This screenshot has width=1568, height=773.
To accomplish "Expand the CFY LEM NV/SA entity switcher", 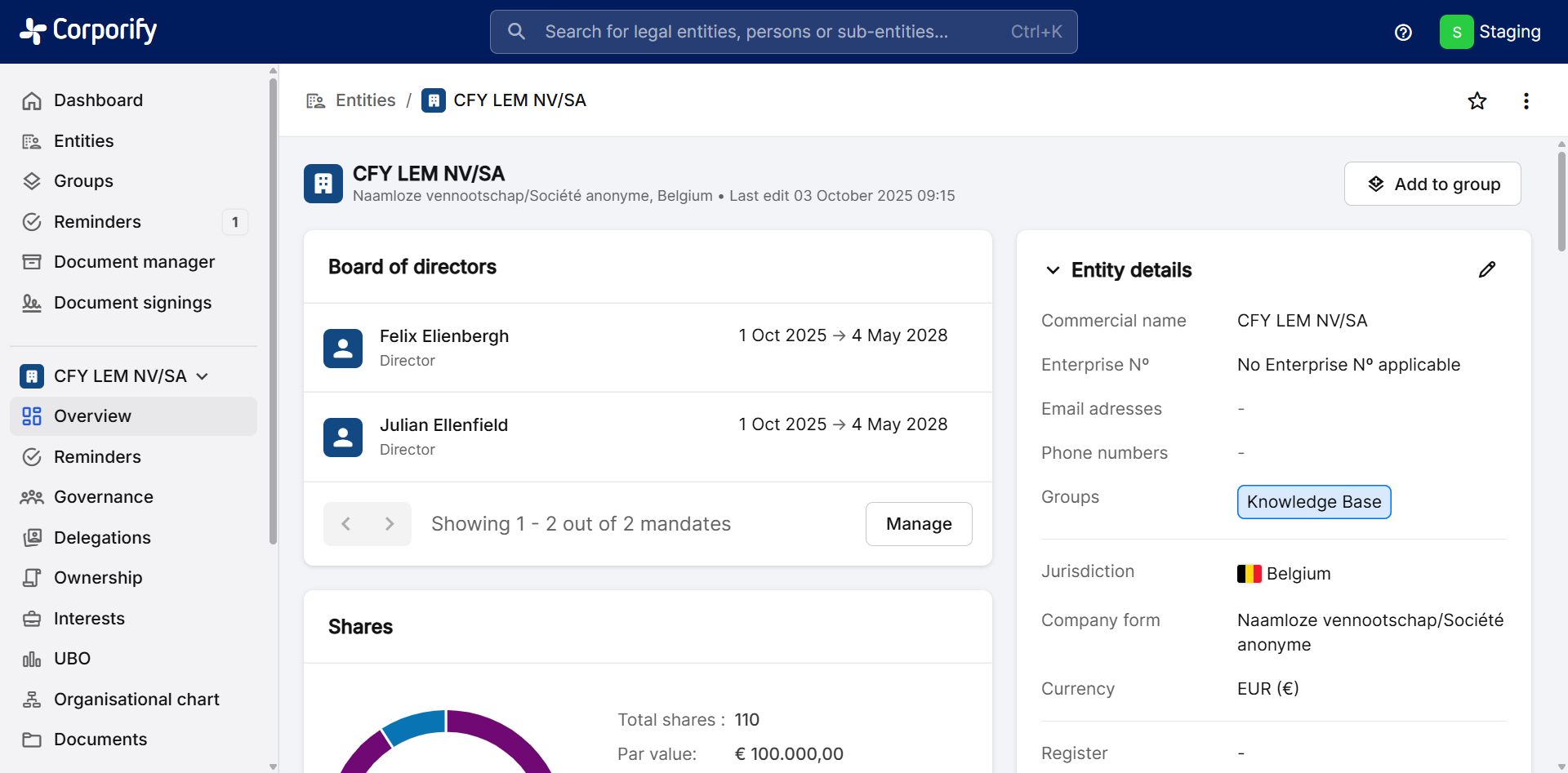I will (x=202, y=376).
